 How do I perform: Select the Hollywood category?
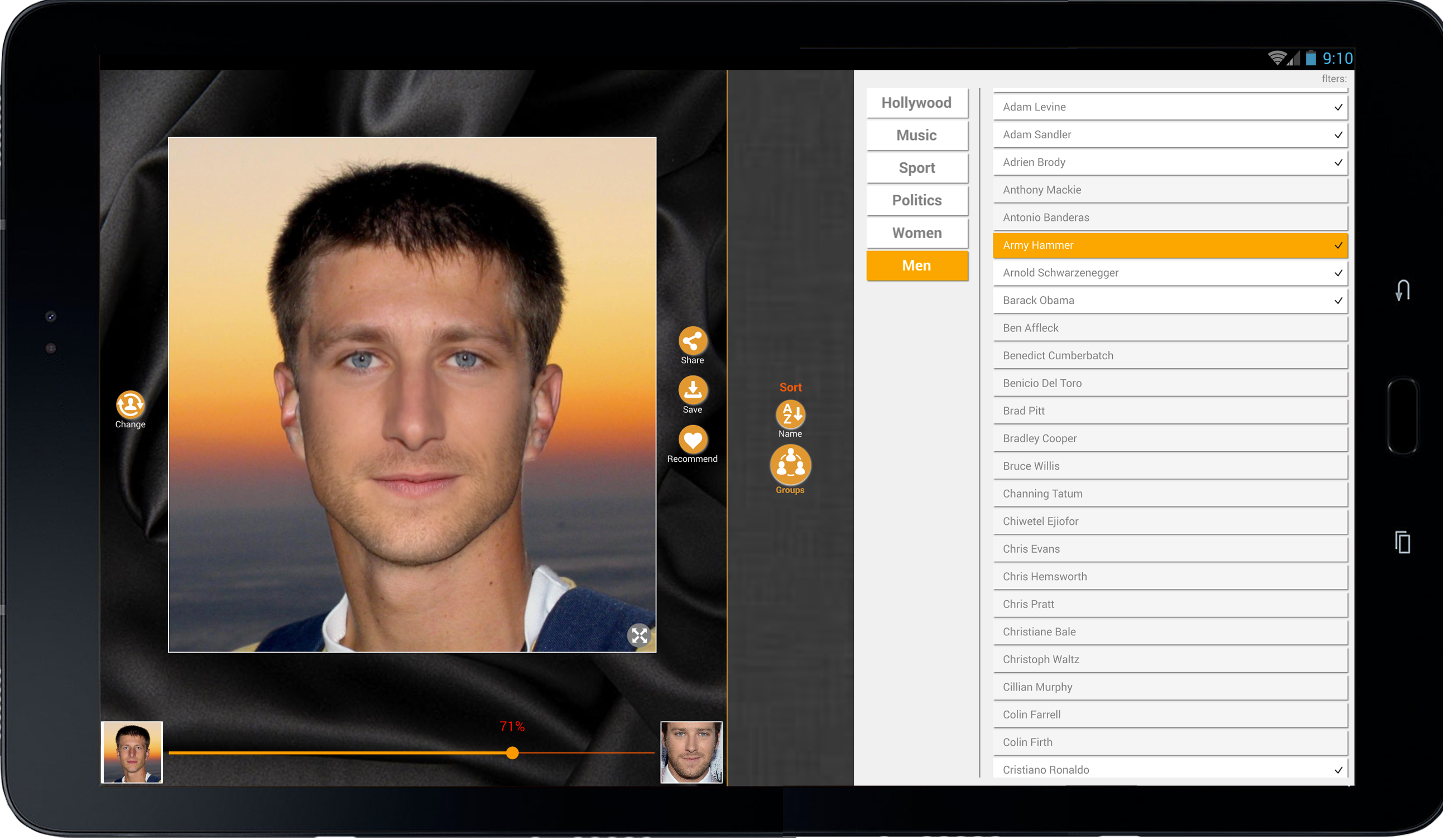[x=917, y=103]
